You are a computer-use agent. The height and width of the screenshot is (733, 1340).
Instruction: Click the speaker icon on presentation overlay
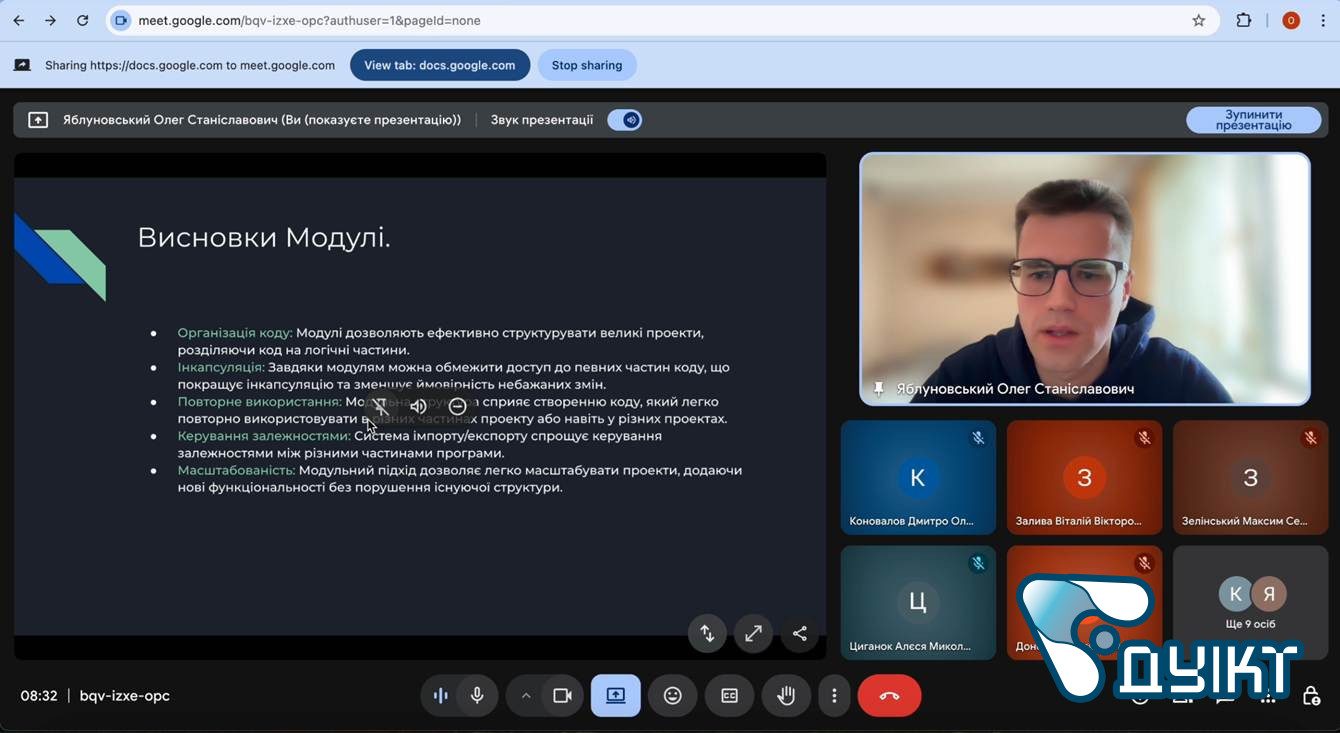418,406
